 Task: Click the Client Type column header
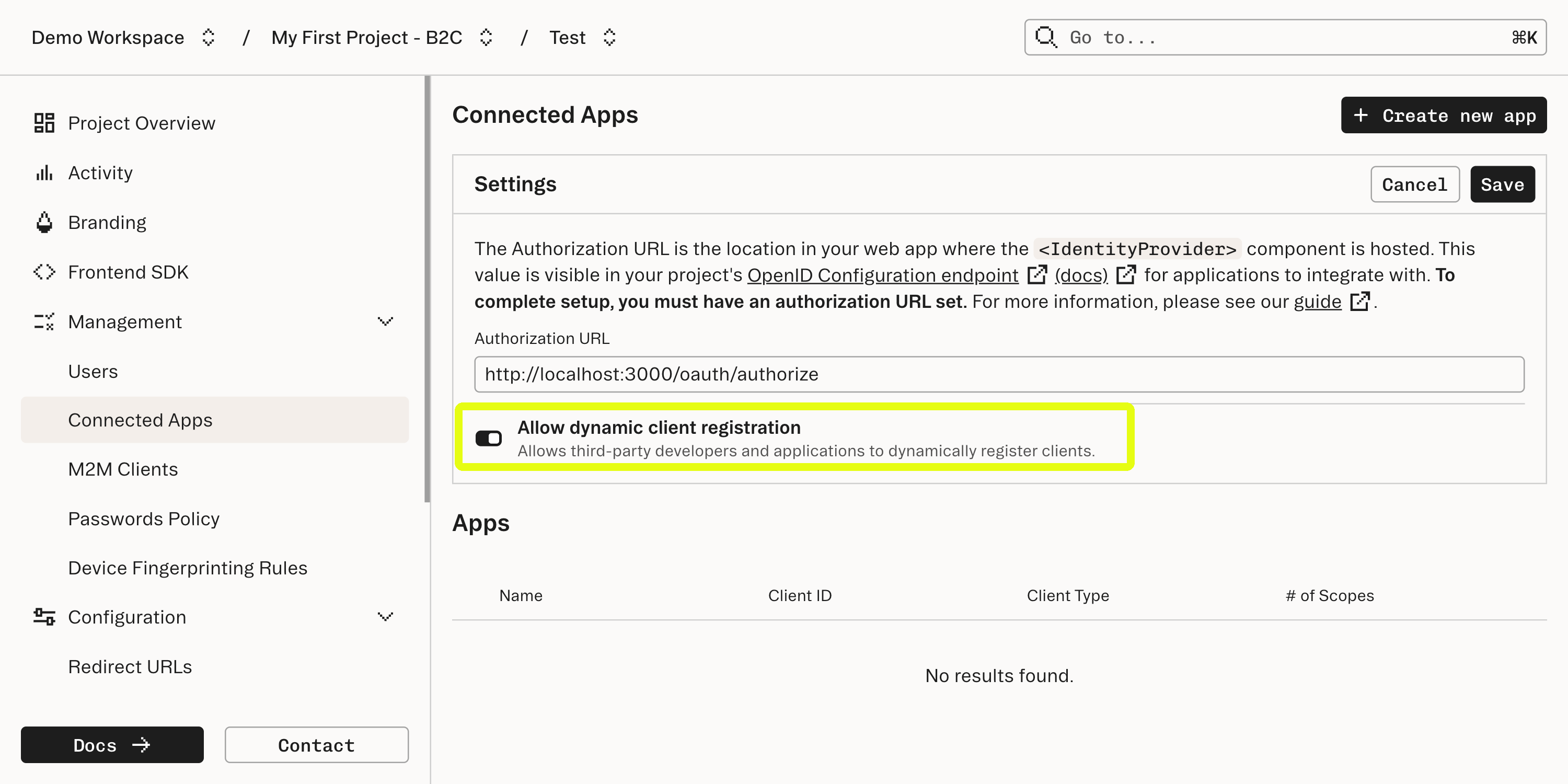coord(1068,595)
